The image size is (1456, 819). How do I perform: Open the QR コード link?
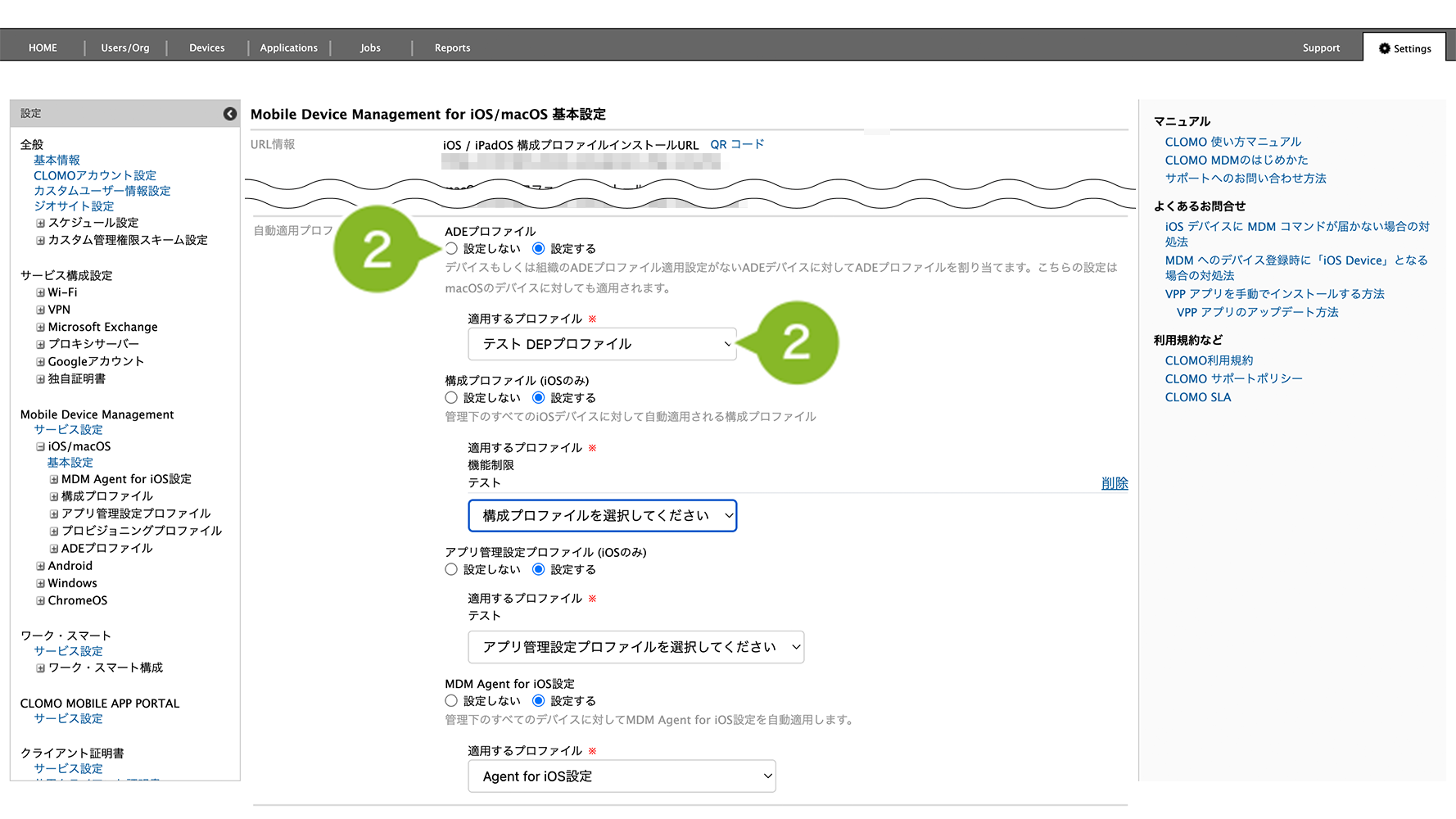point(736,144)
